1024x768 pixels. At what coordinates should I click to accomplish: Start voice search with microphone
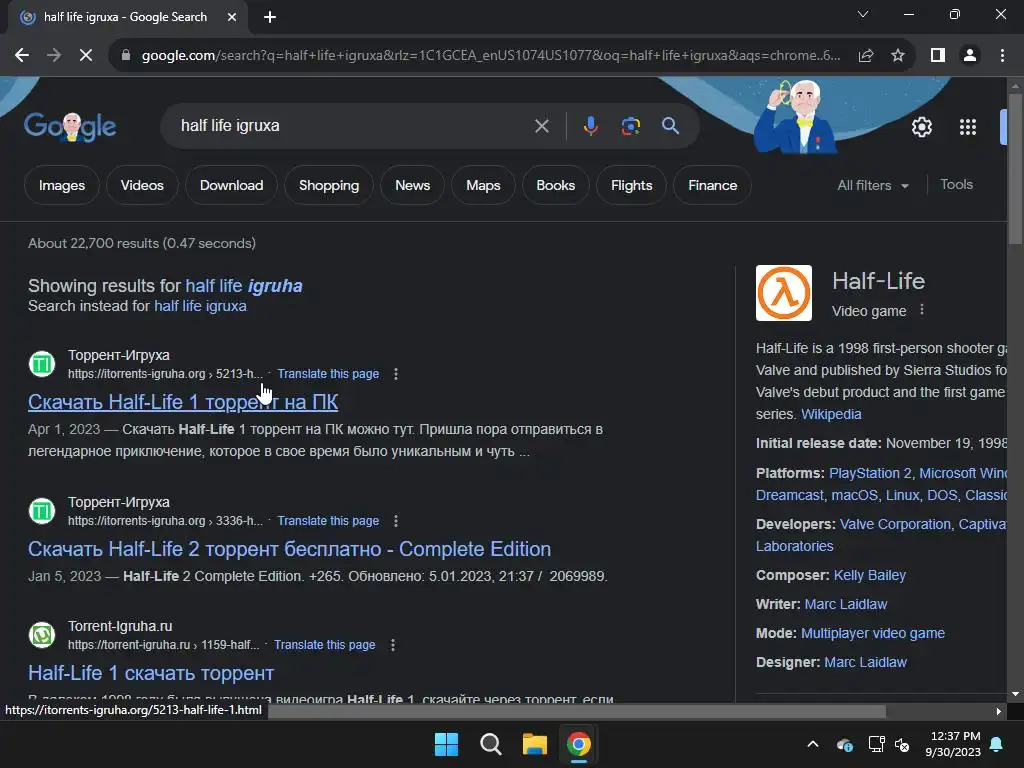point(590,126)
